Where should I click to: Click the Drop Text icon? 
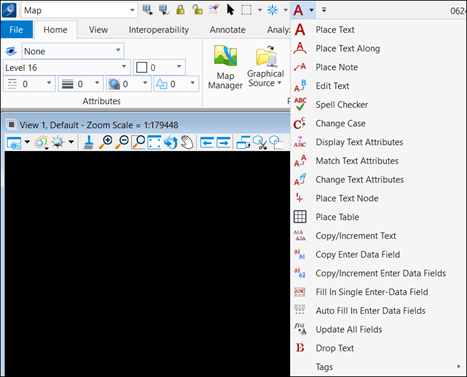[300, 348]
